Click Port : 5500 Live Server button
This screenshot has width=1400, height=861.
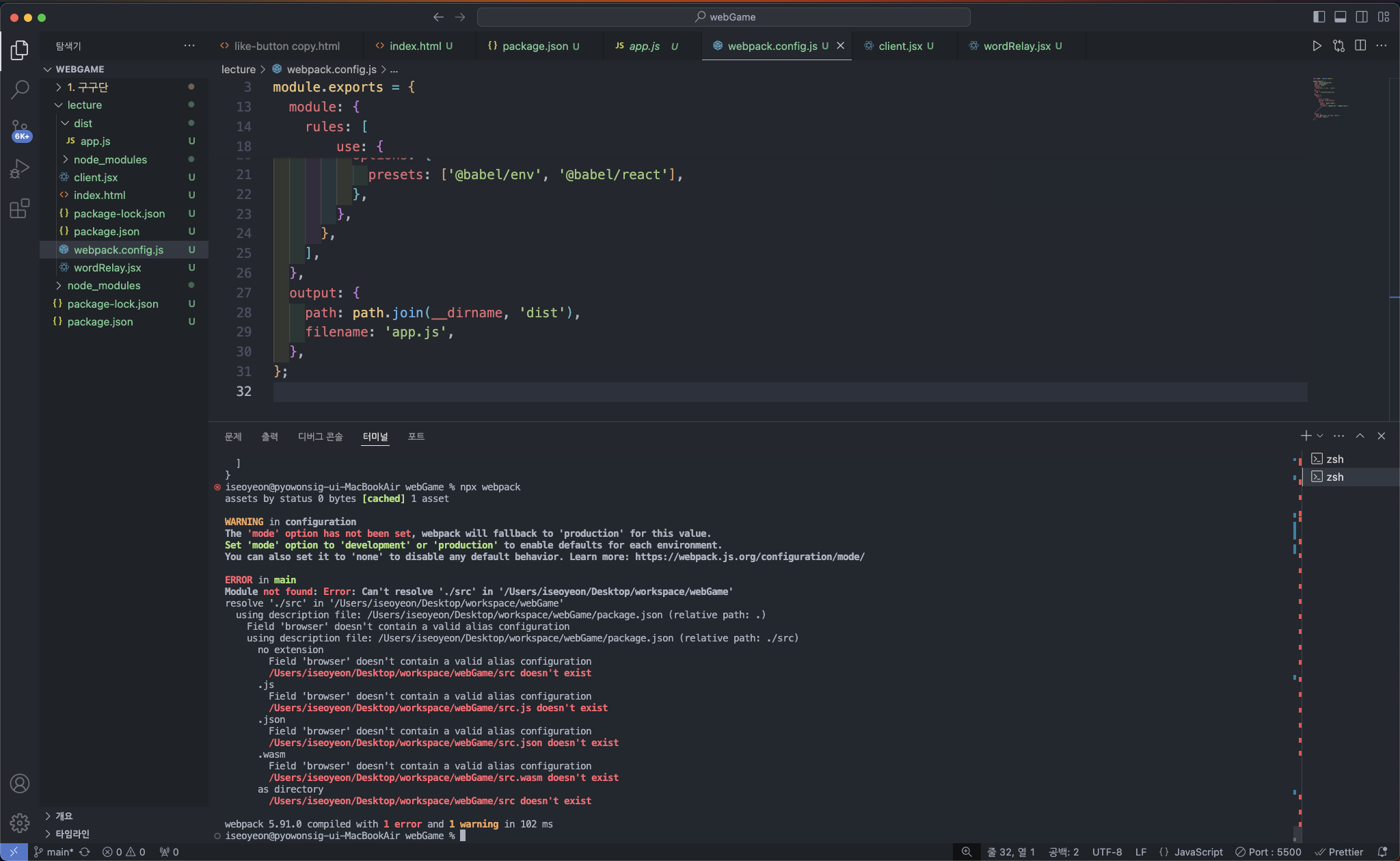1268,852
